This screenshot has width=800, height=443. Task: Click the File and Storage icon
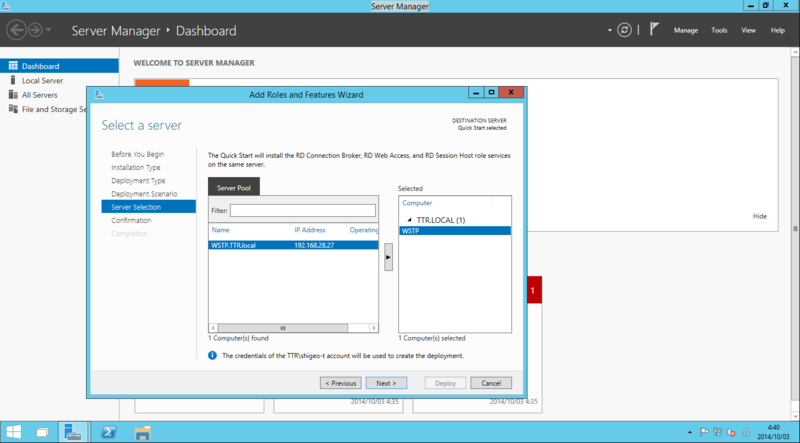coord(13,109)
